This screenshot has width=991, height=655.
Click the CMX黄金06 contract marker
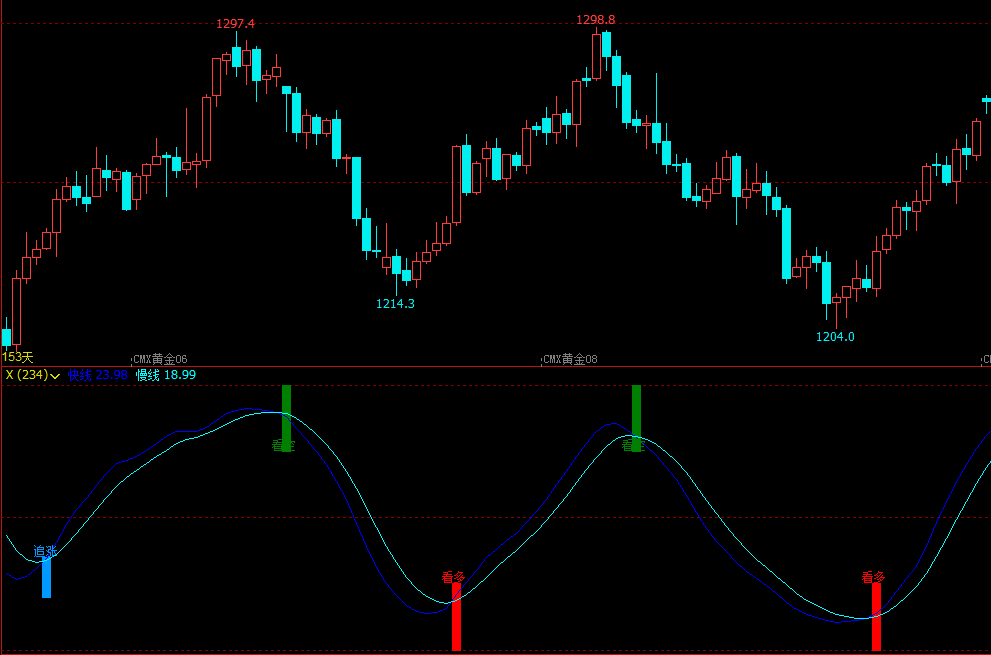click(160, 360)
